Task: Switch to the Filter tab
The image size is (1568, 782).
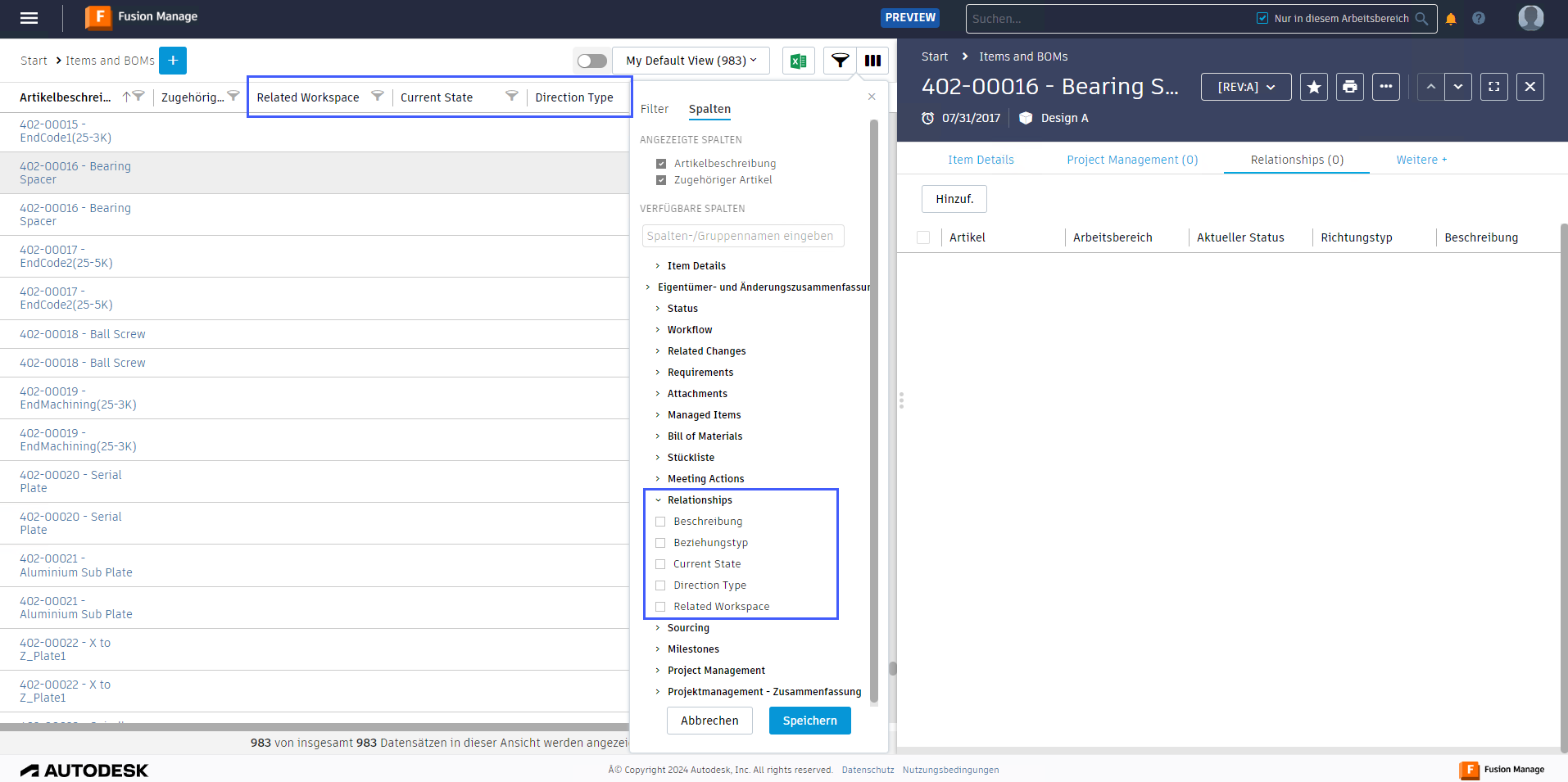Action: tap(655, 109)
